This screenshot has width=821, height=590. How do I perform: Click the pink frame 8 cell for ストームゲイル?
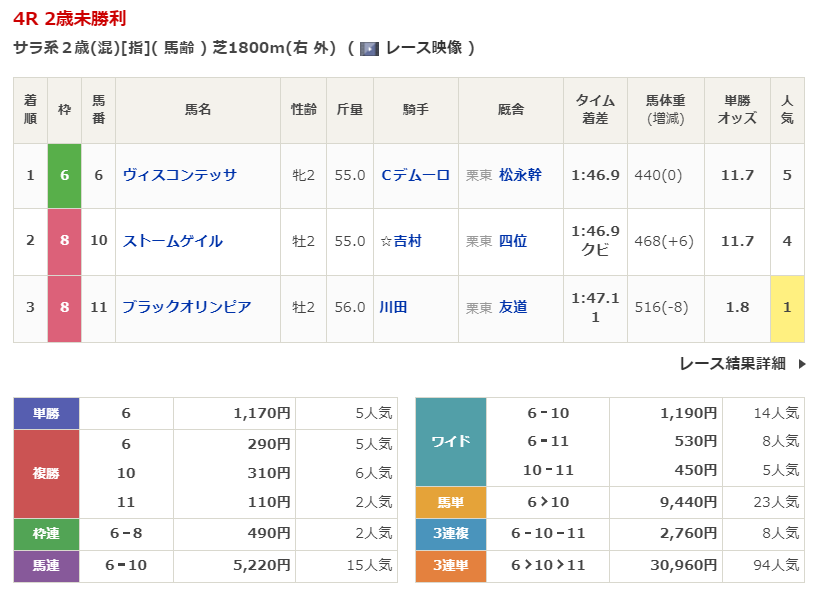point(64,241)
